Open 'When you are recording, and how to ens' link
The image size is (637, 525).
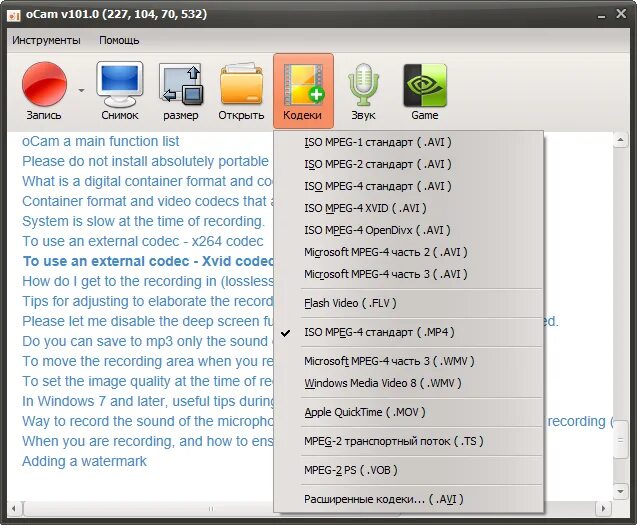(x=147, y=441)
